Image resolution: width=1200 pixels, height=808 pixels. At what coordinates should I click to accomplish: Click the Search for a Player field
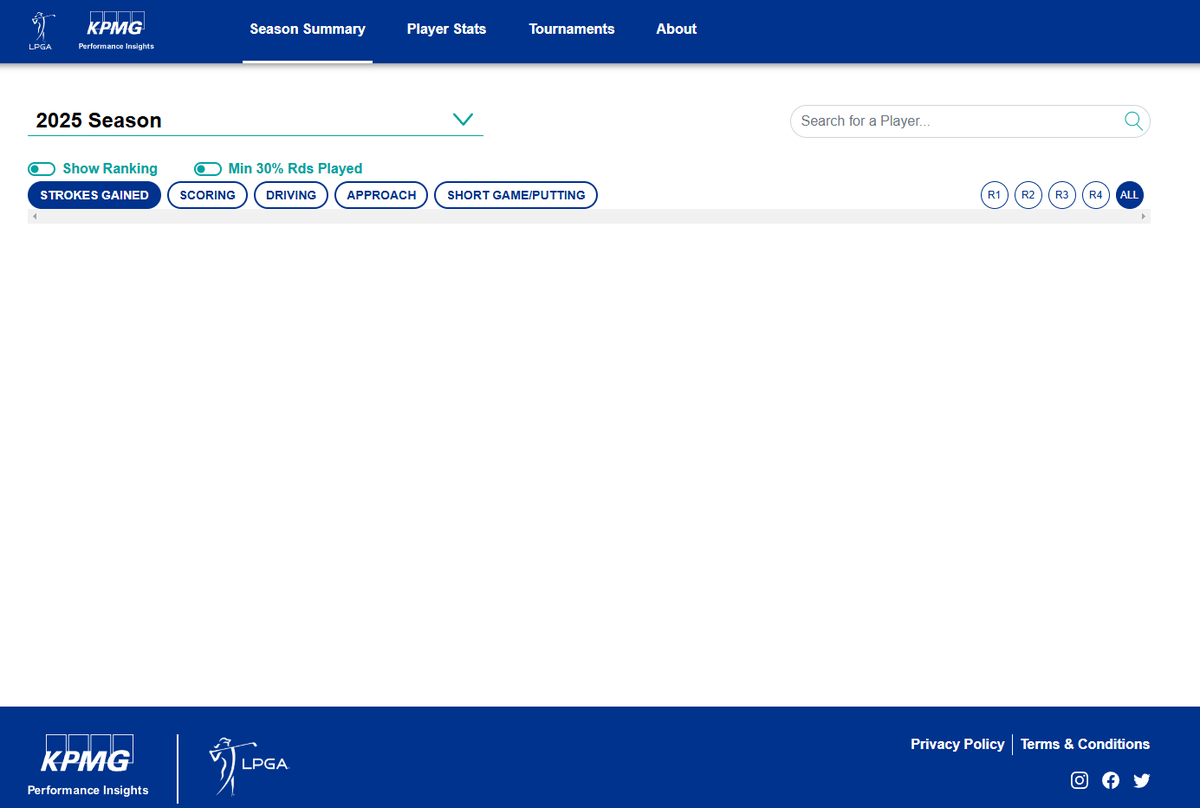(970, 121)
